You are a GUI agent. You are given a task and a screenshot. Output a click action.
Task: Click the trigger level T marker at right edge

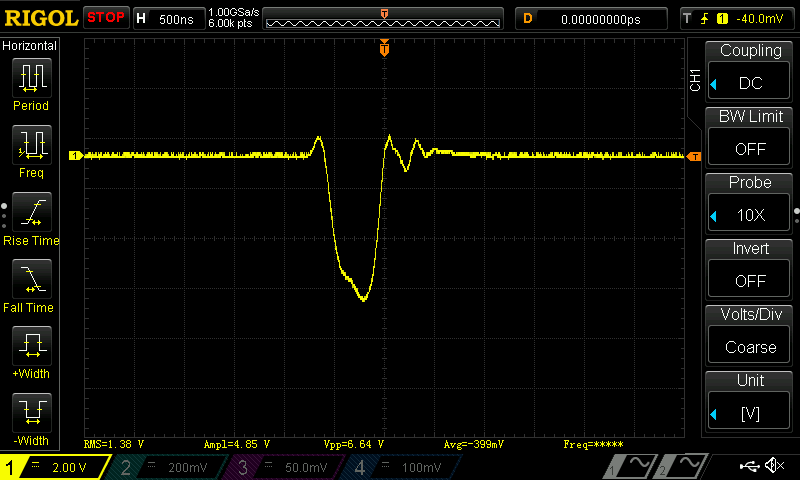click(x=694, y=157)
